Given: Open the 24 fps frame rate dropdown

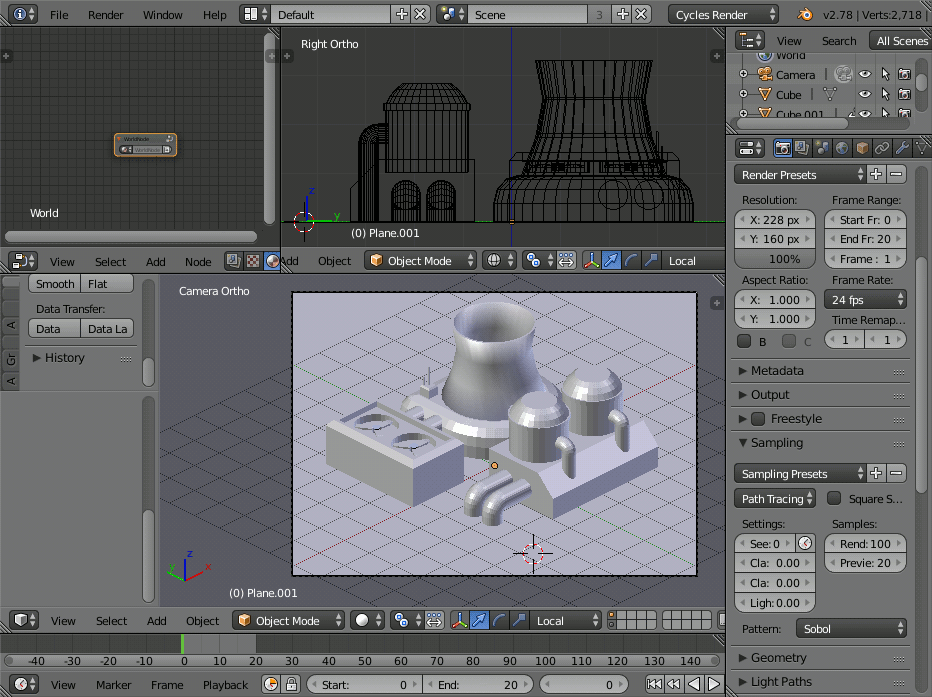Looking at the screenshot, I should [x=866, y=300].
